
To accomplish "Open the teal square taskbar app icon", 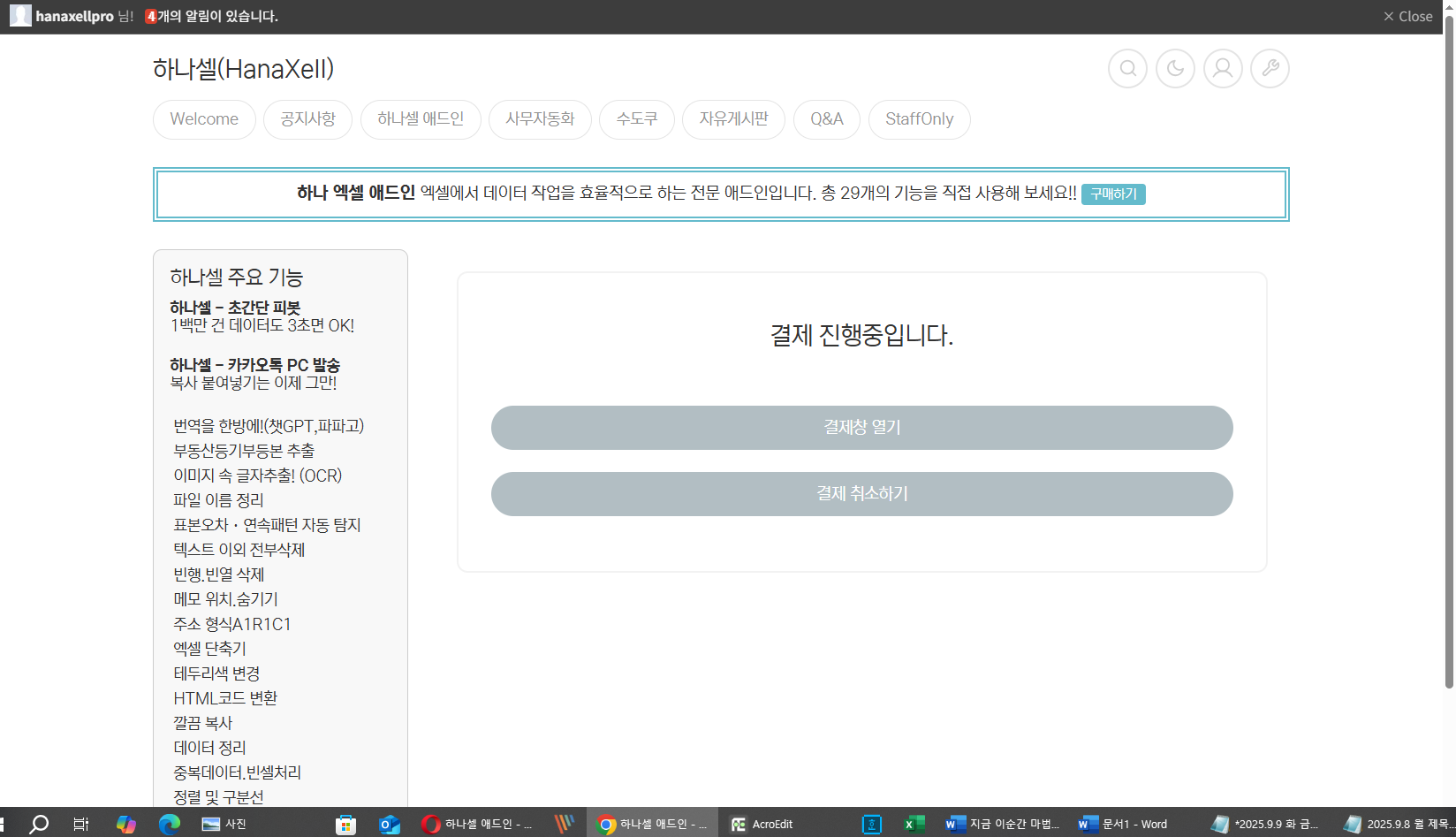I will (x=871, y=824).
